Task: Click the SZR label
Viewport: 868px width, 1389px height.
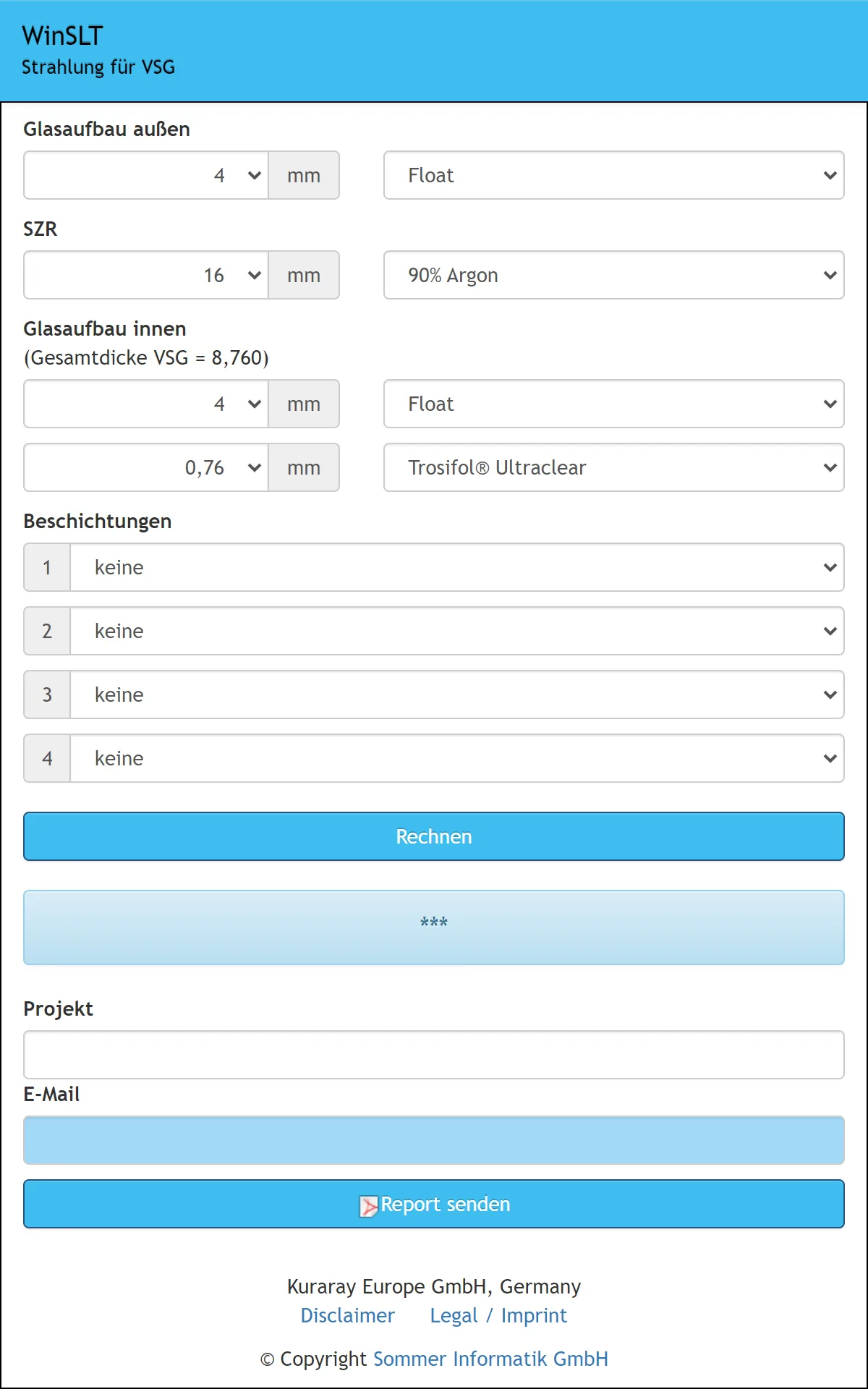Action: coord(41,229)
